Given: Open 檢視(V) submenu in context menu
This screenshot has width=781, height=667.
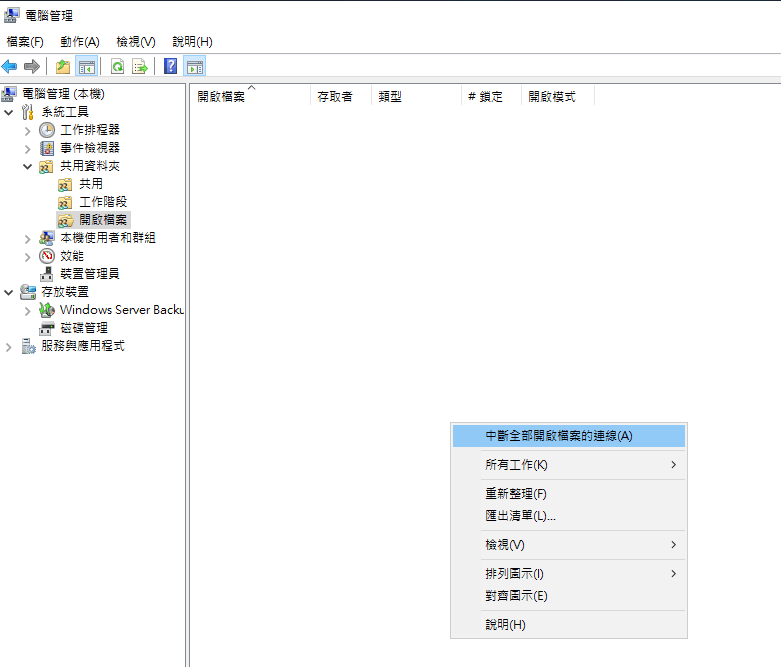Looking at the screenshot, I should [x=569, y=544].
